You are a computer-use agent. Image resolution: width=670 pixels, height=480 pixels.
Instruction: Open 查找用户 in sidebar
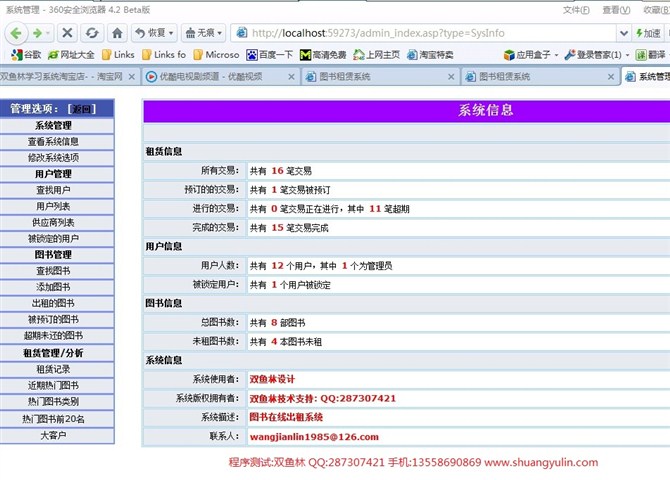[x=53, y=190]
